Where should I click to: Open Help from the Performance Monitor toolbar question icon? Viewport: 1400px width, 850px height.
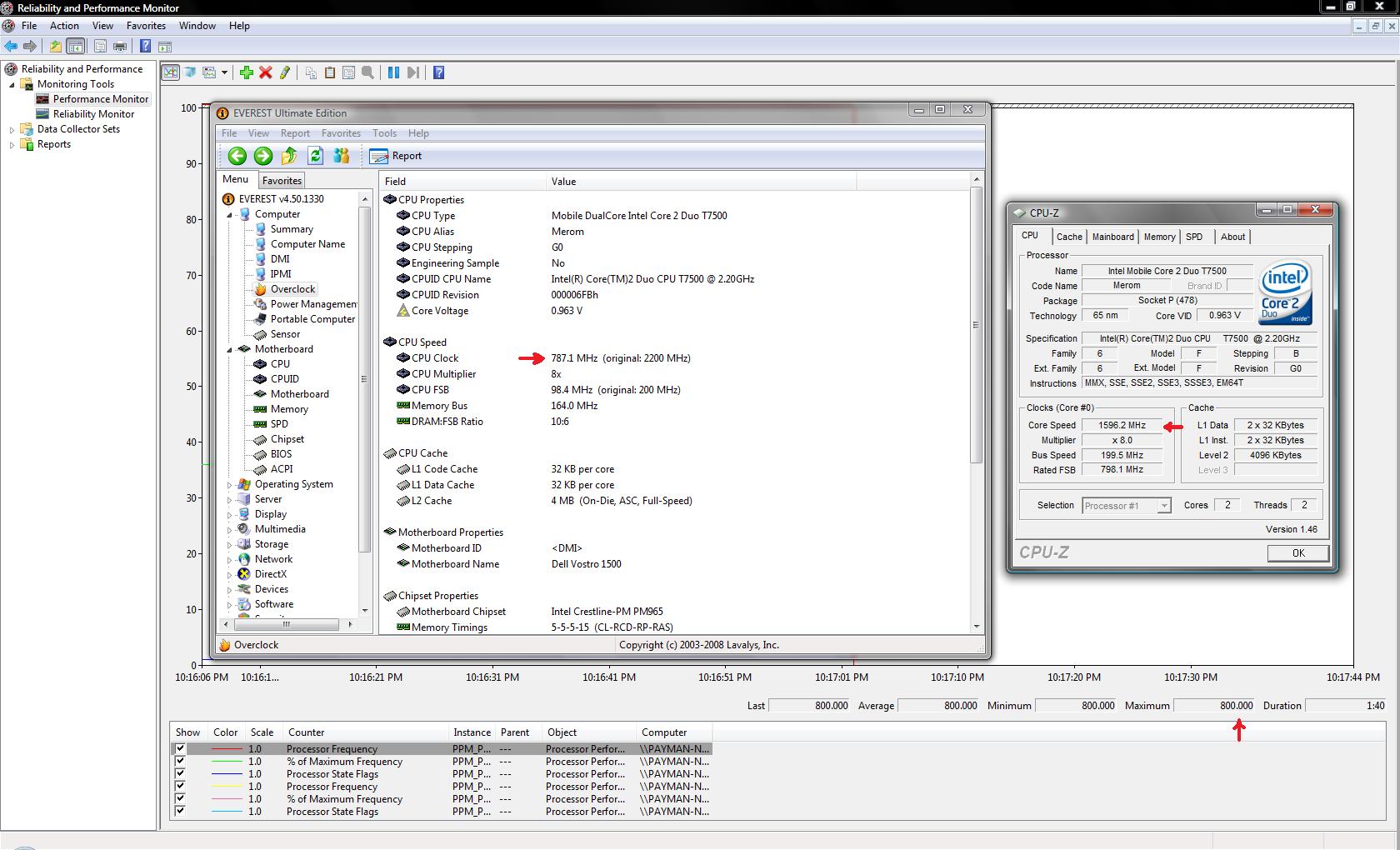coord(439,72)
